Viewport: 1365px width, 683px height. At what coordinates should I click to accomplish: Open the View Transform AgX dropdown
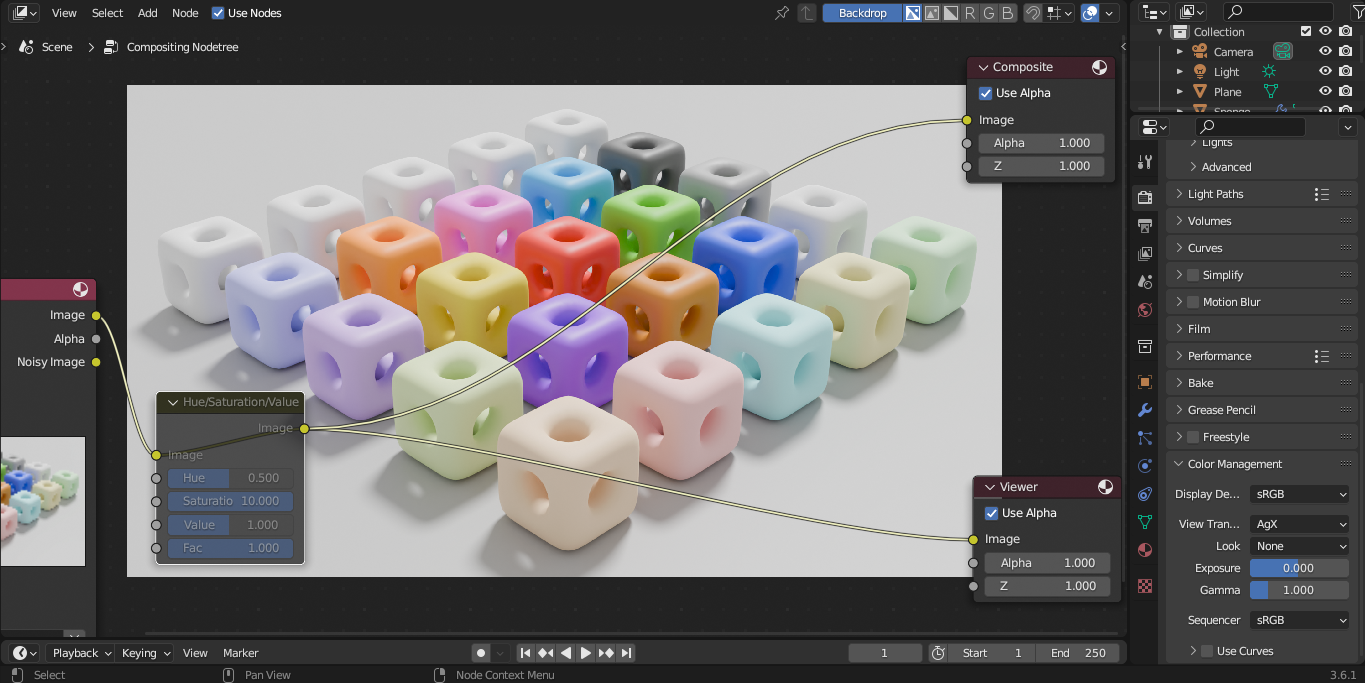coord(1300,524)
